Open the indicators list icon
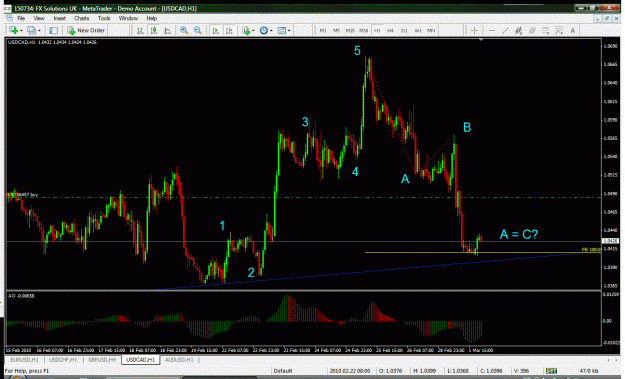The image size is (625, 379). click(x=246, y=30)
